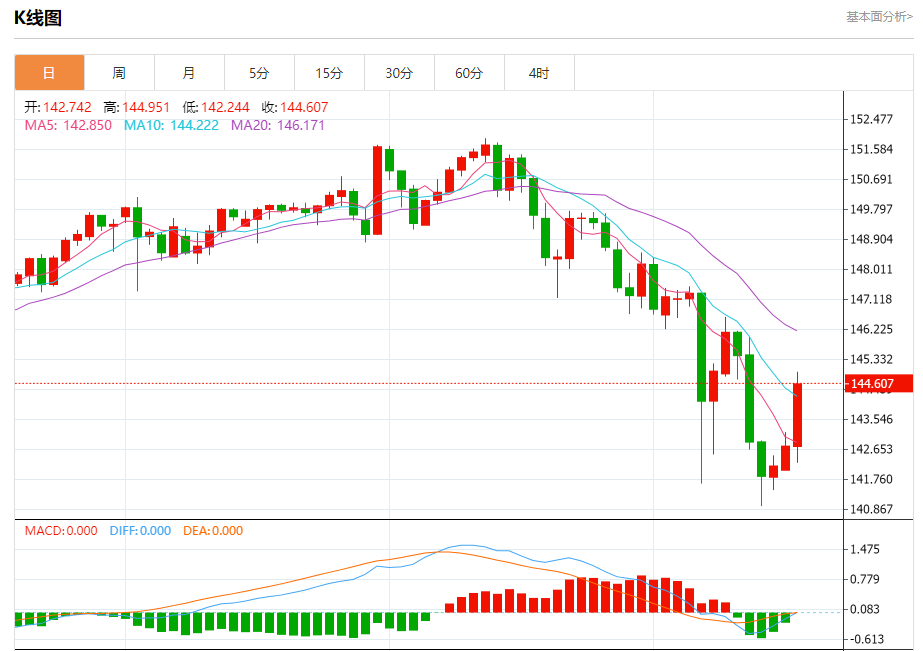Click the 151.584 price axis label
Image resolution: width=923 pixels, height=651 pixels.
tap(871, 149)
